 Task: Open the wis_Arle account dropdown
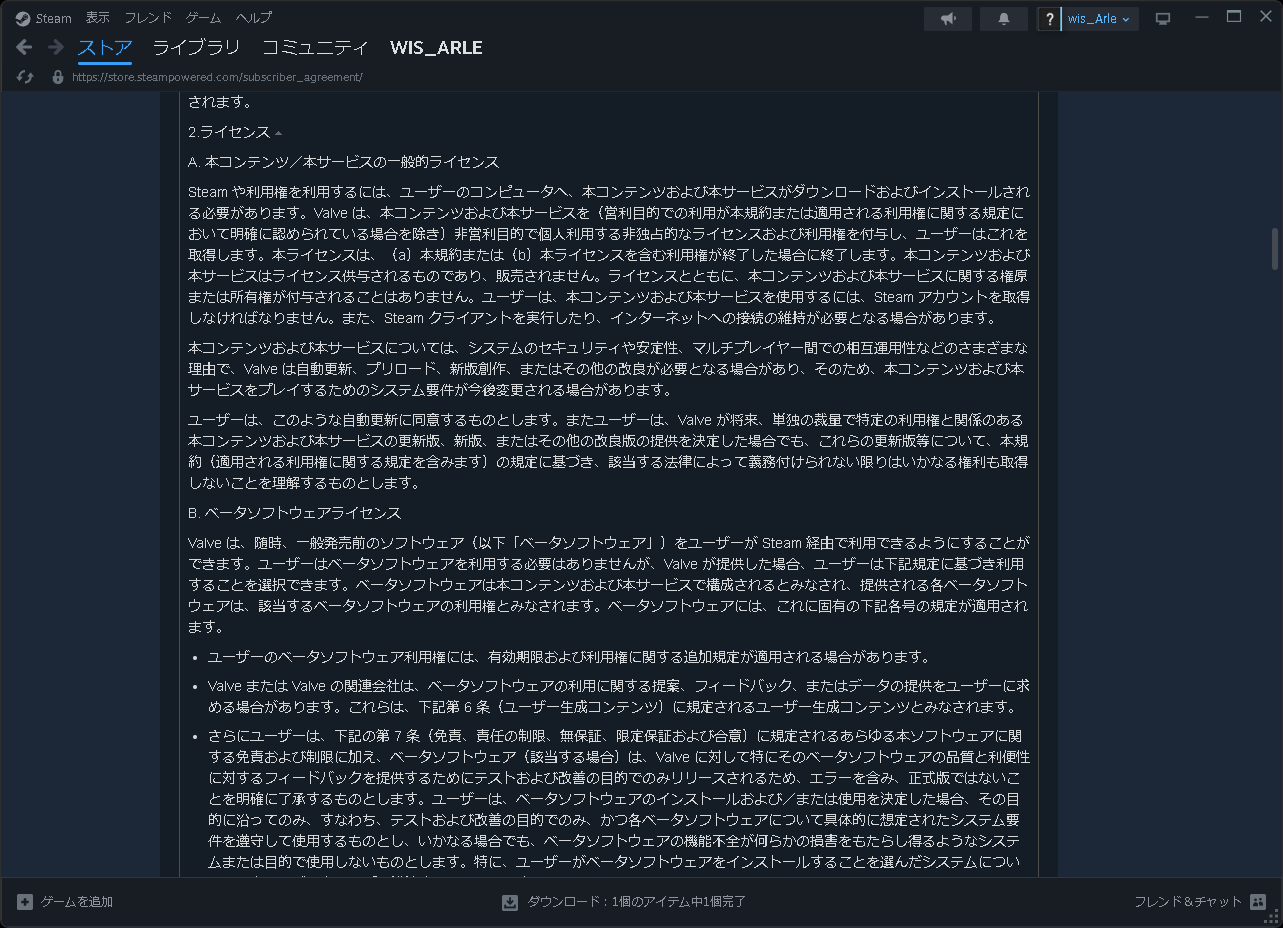pyautogui.click(x=1088, y=17)
